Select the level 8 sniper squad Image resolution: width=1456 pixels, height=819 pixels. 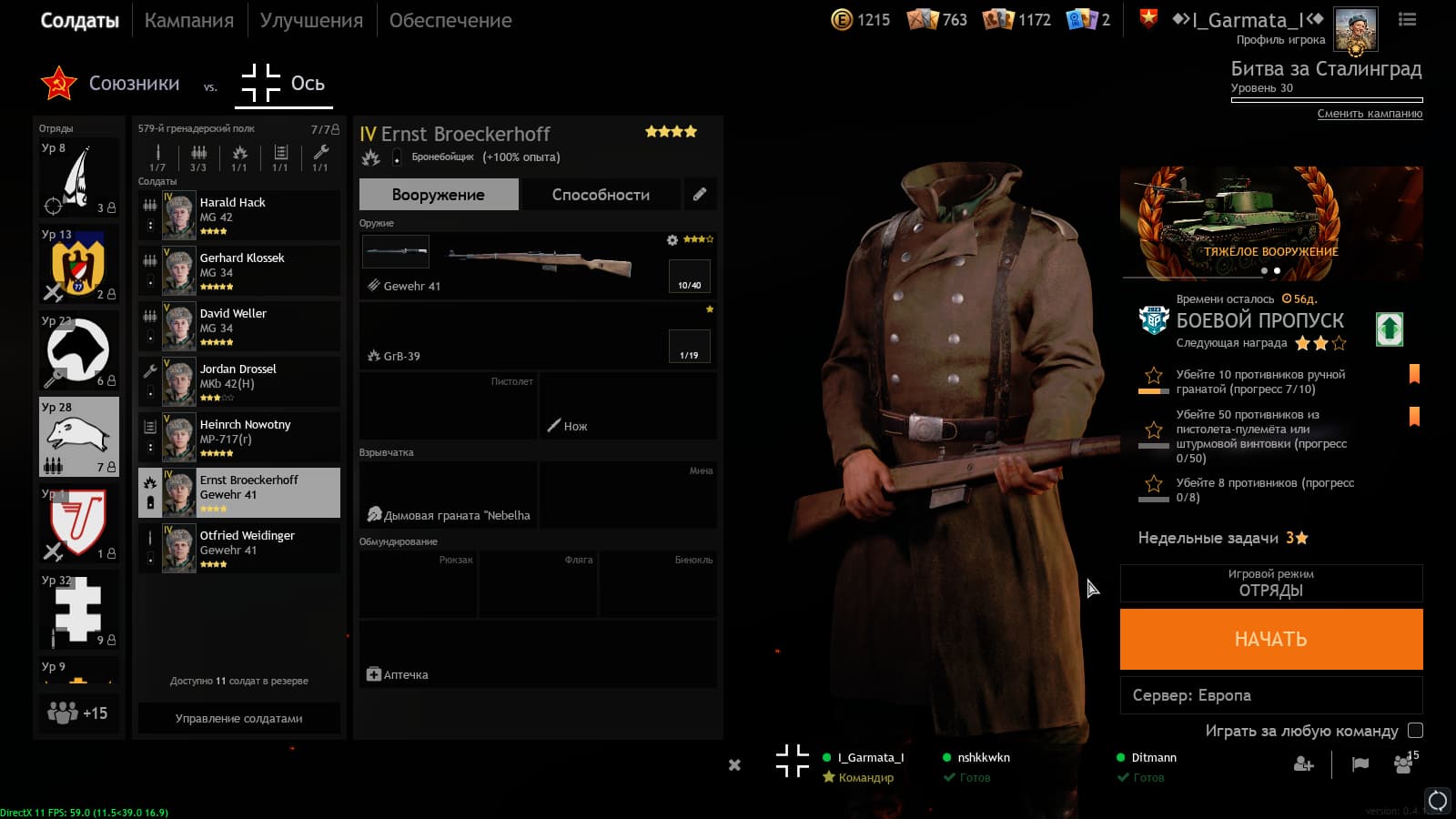[x=78, y=178]
